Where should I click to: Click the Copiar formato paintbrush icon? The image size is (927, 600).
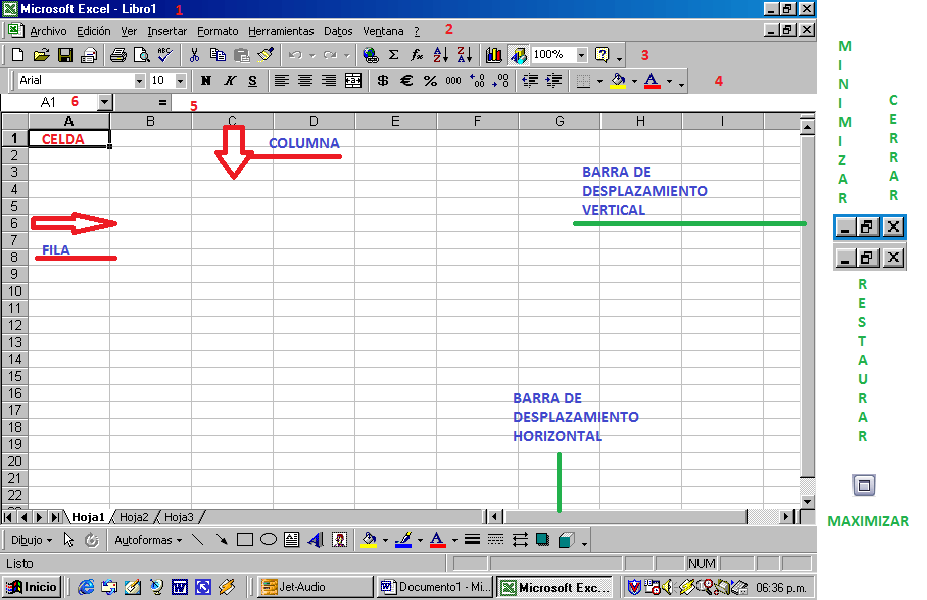point(265,56)
